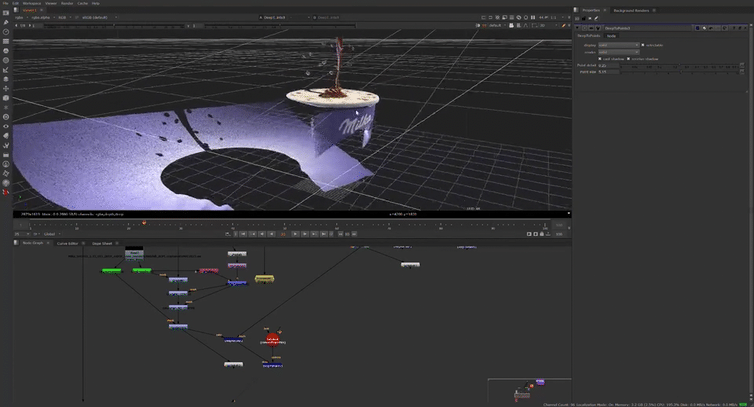754x407 pixels.
Task: Toggle the selectable checkbox
Action: [x=644, y=45]
